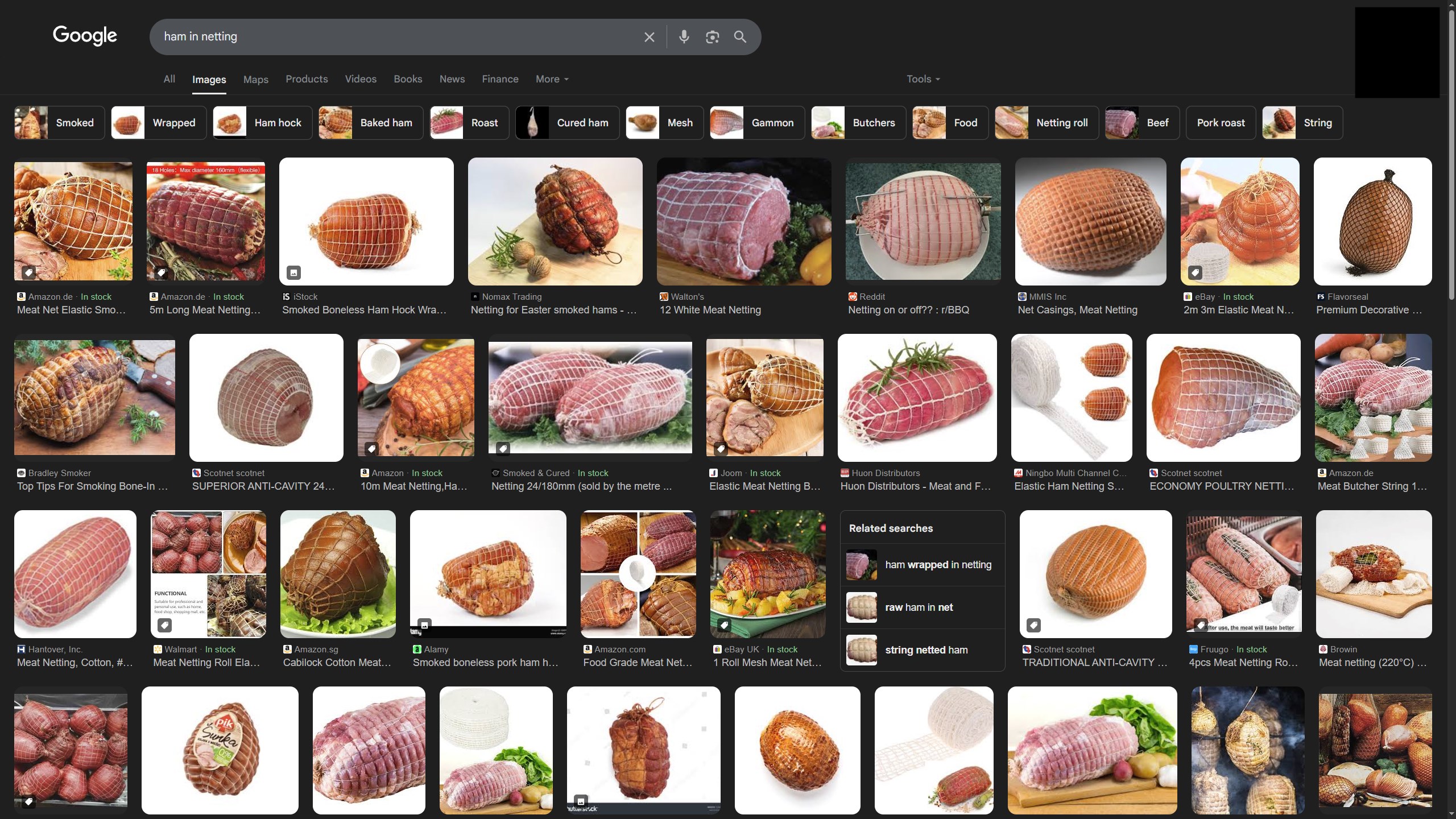The width and height of the screenshot is (1456, 819).
Task: Switch to the News tab
Action: (x=452, y=79)
